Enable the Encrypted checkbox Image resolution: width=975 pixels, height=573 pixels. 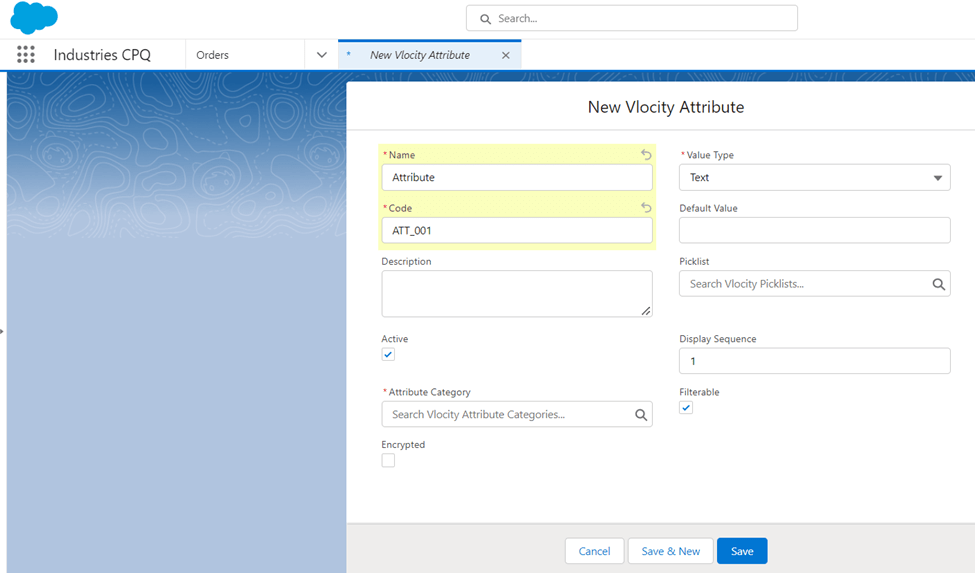tap(388, 461)
